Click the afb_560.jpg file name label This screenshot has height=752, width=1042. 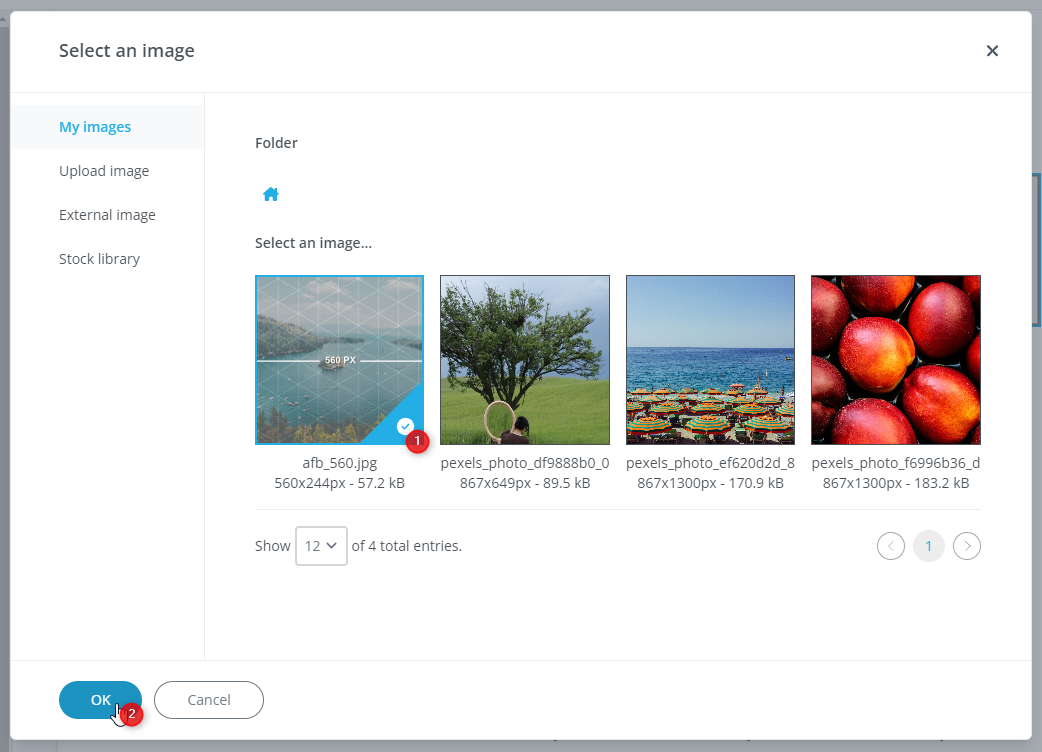pos(339,463)
